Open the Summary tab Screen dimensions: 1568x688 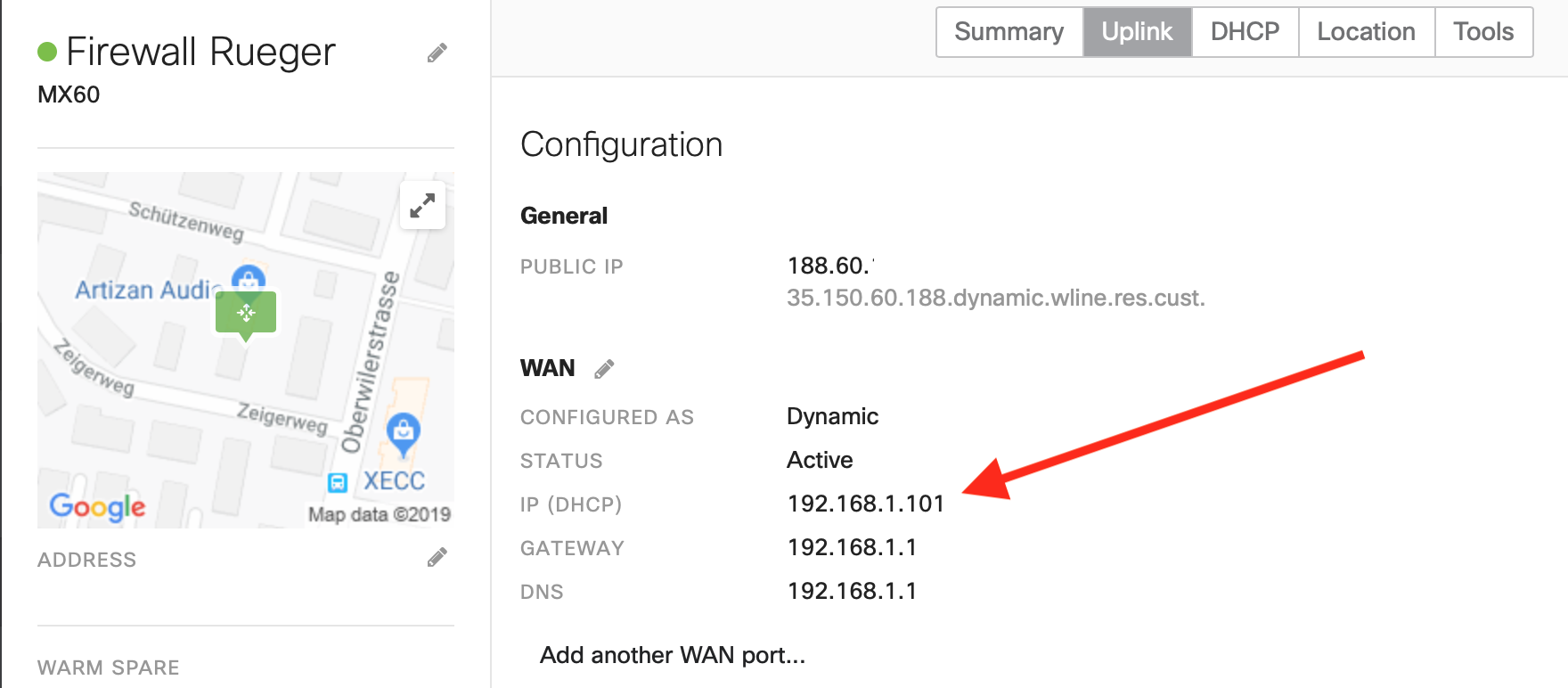point(1009,32)
